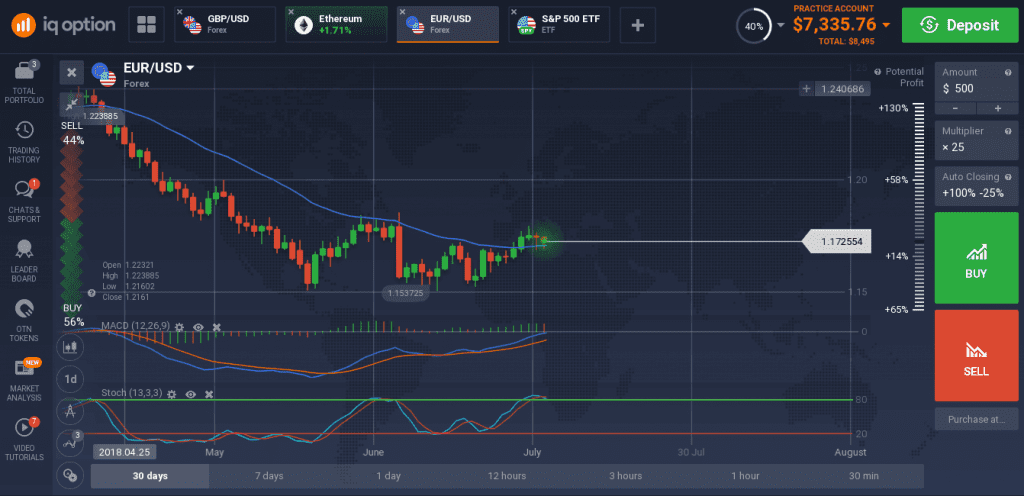Click the Multiplier help question mark
1024x496 pixels.
1008,131
